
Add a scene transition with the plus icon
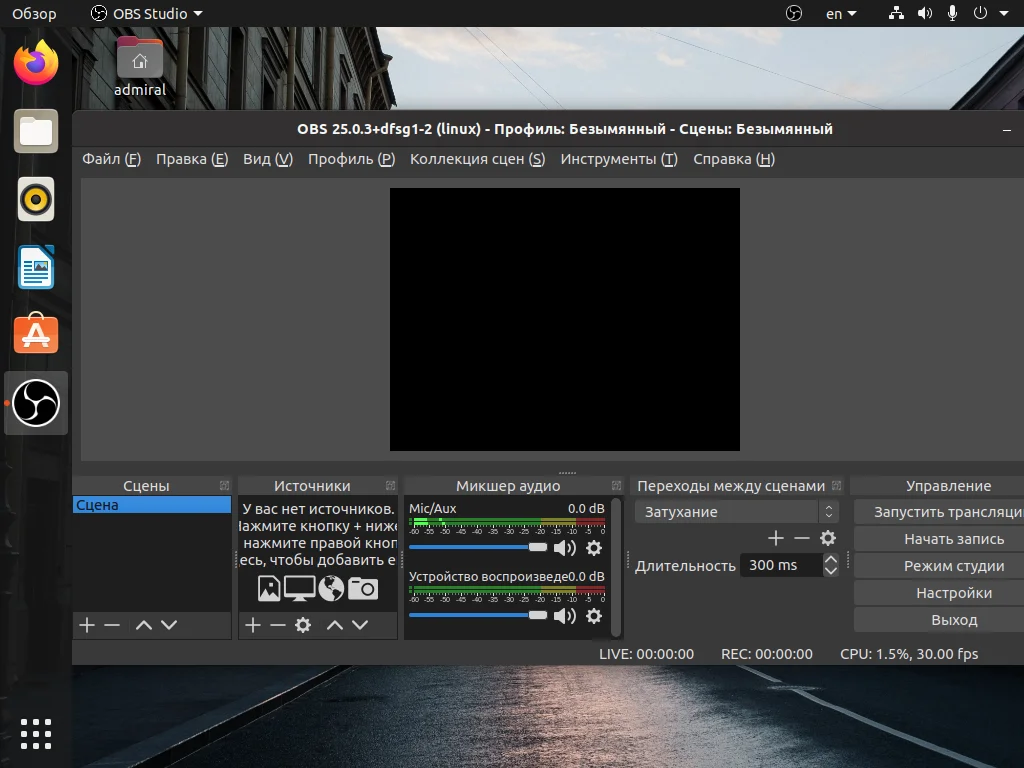(775, 538)
